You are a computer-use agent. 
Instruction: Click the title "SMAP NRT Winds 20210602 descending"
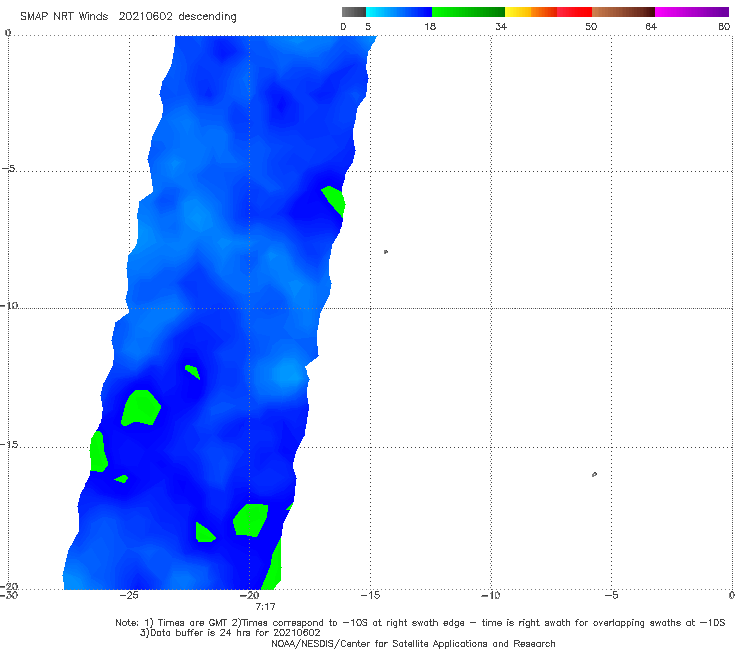click(x=128, y=17)
